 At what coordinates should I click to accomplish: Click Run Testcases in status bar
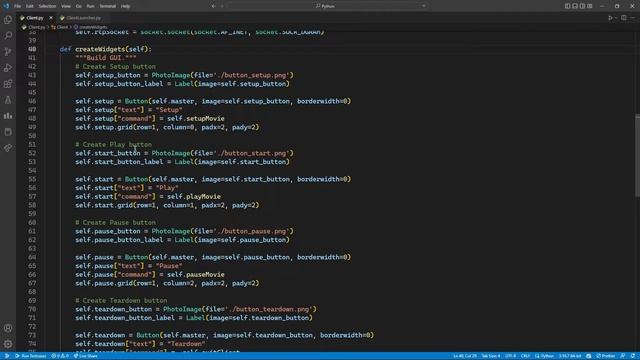(31, 356)
